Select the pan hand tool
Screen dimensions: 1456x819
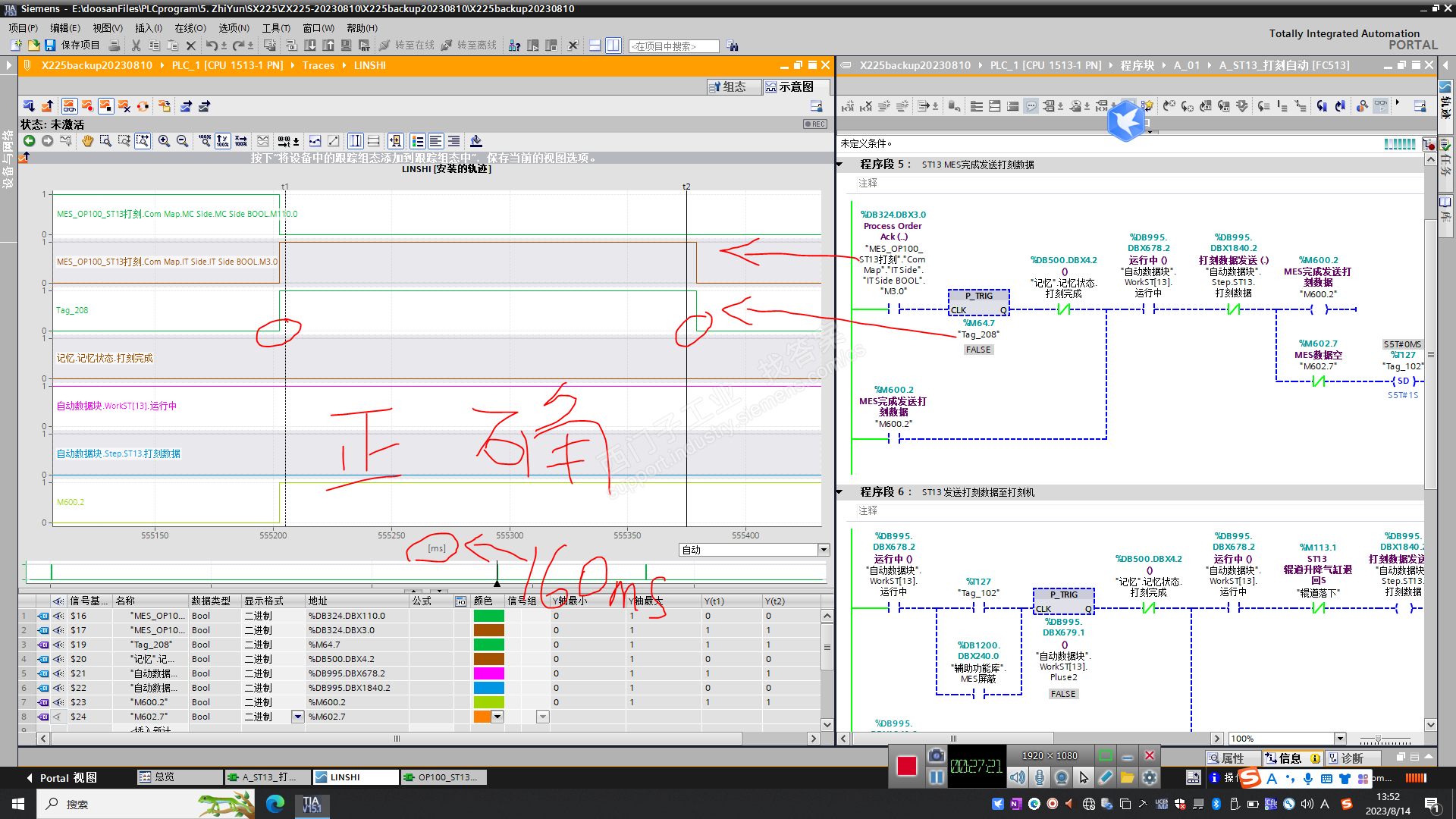87,141
